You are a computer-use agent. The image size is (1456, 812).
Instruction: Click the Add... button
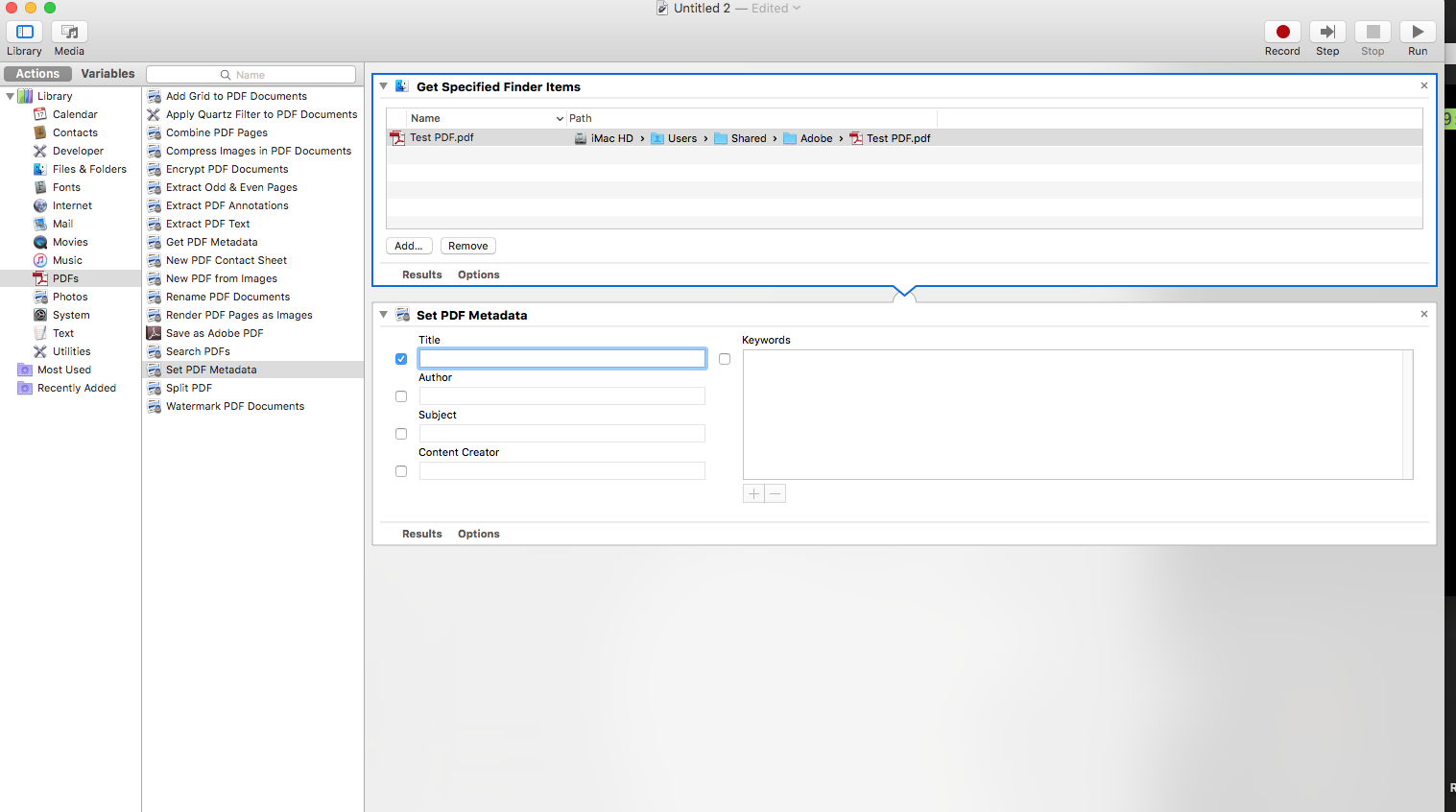[x=409, y=246]
